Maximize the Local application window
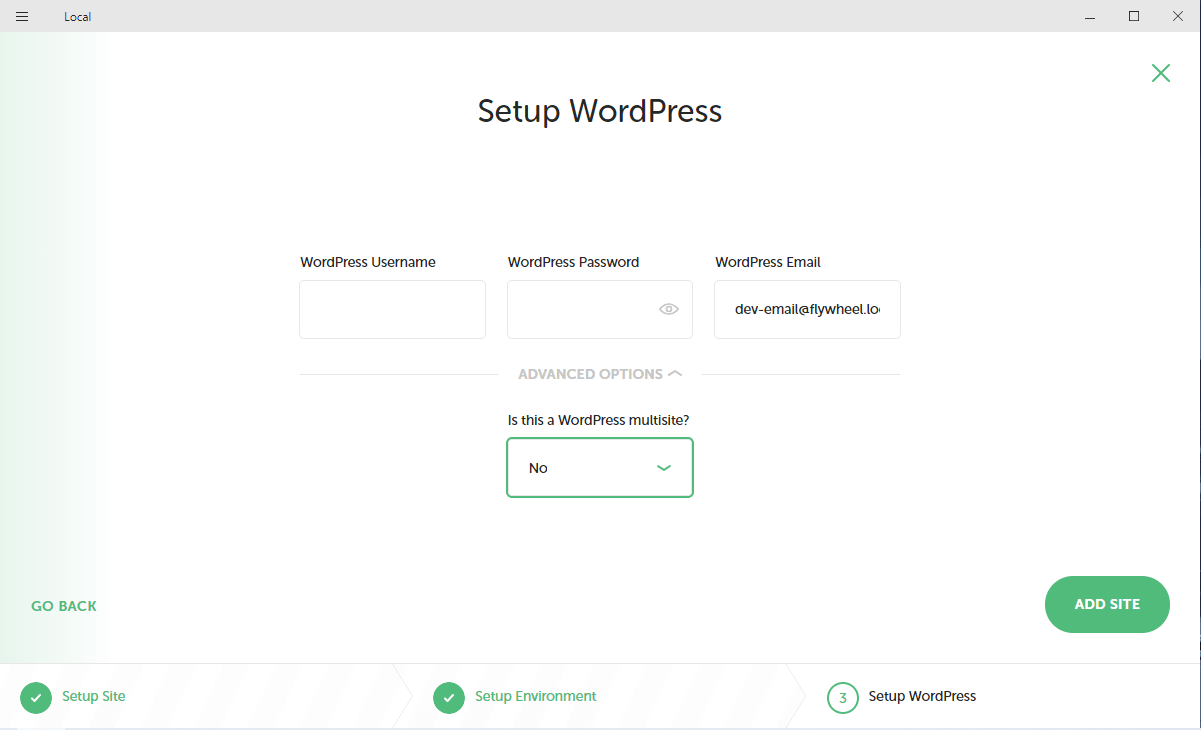 (1134, 16)
